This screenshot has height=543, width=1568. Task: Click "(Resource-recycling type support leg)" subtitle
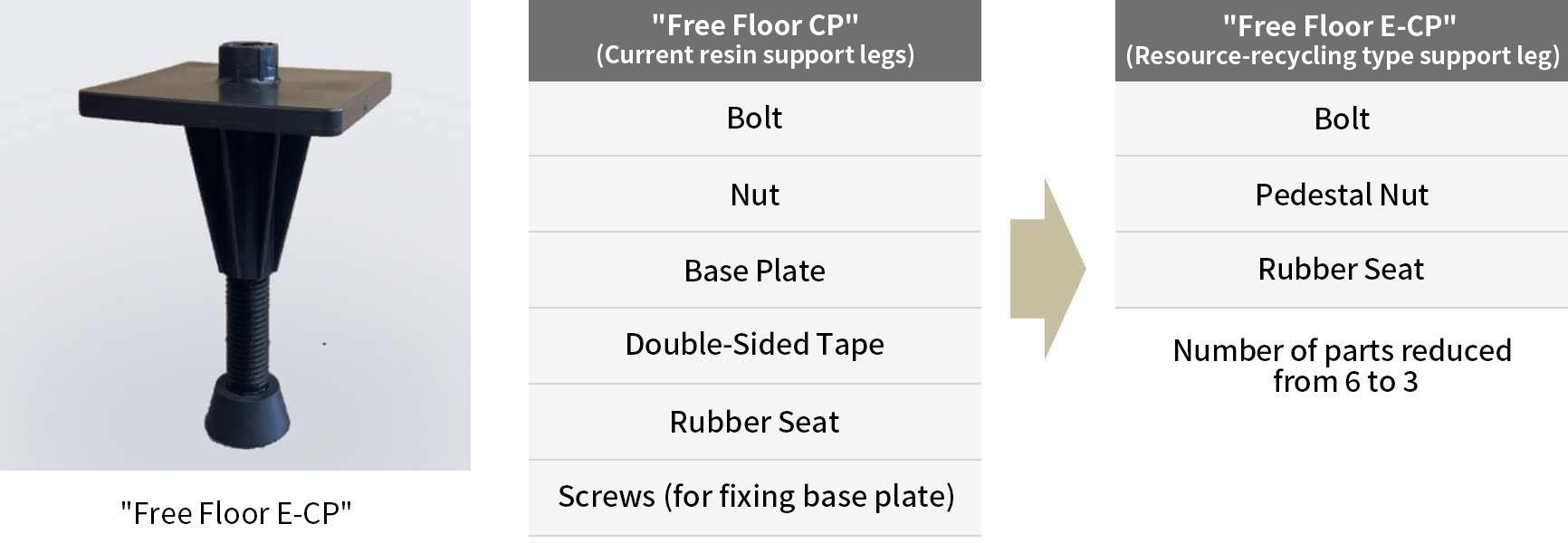tap(1343, 56)
